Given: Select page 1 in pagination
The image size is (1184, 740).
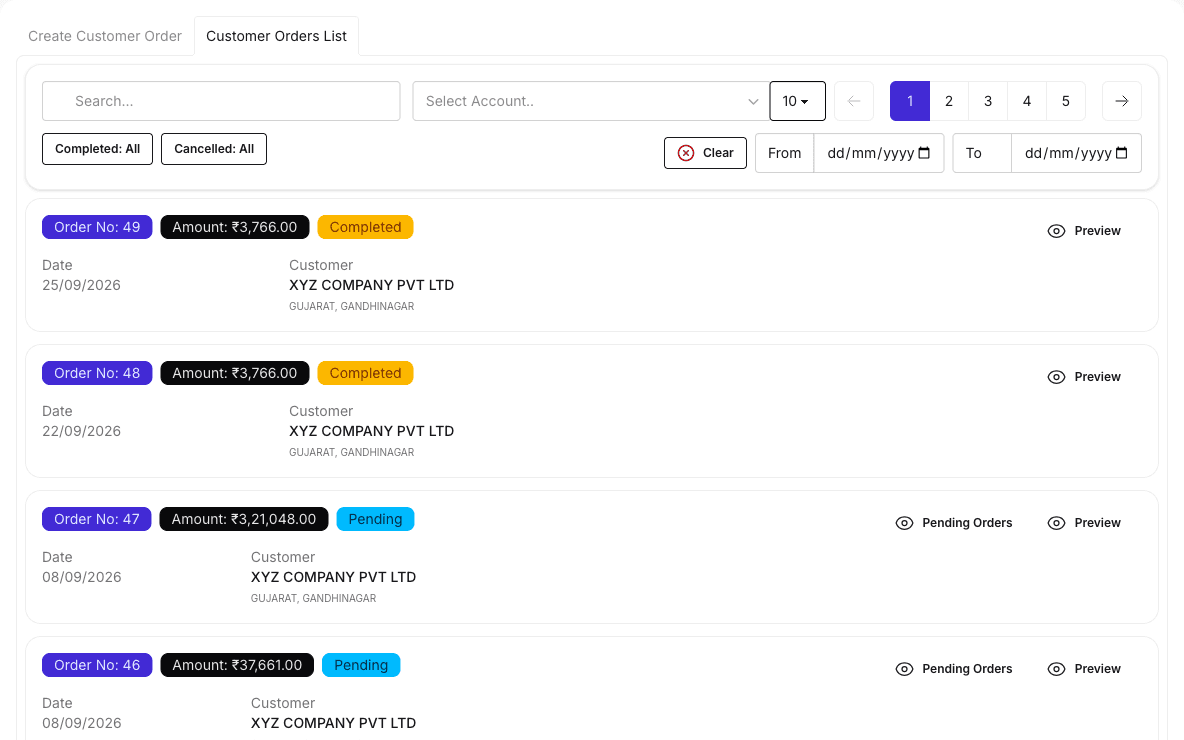Looking at the screenshot, I should (910, 101).
